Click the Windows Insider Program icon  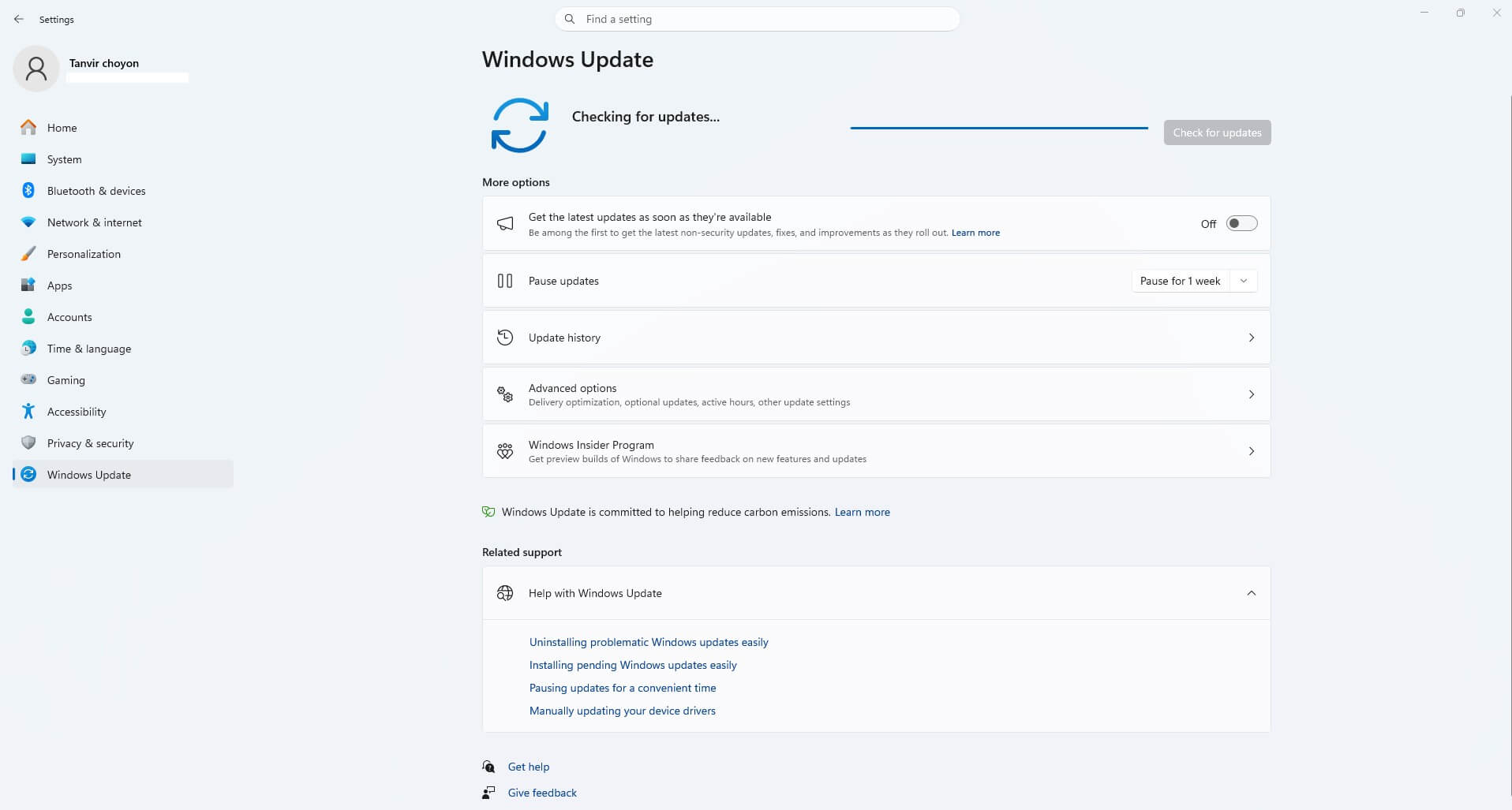tap(505, 451)
